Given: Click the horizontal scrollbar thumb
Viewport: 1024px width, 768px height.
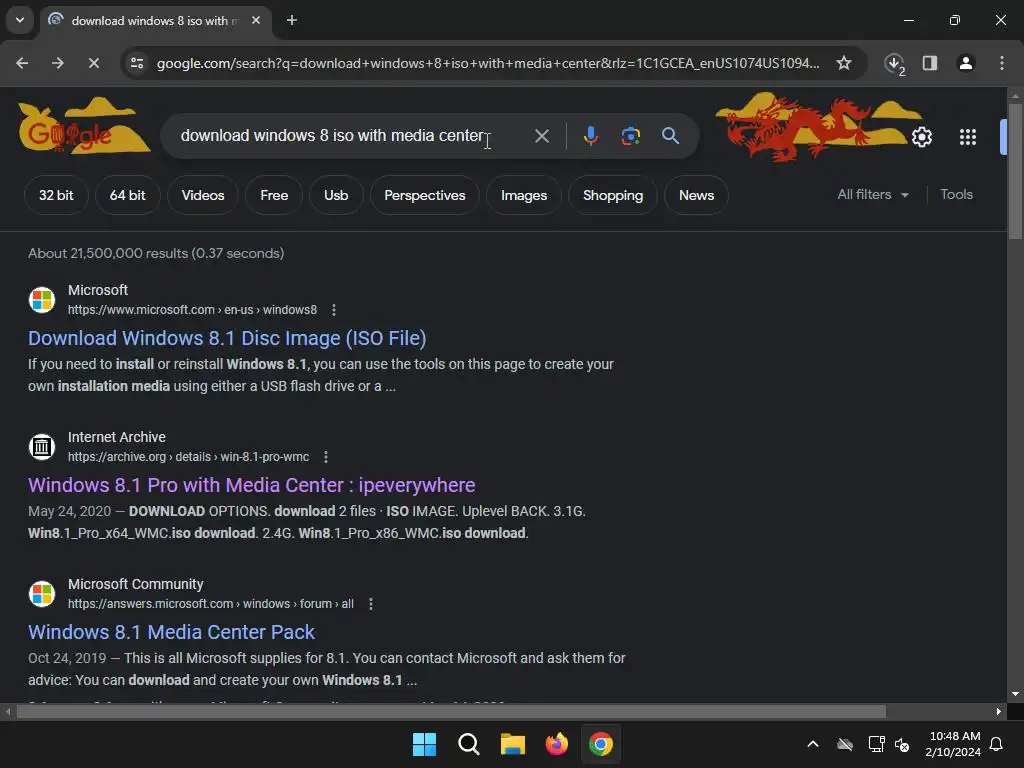Looking at the screenshot, I should (x=451, y=711).
